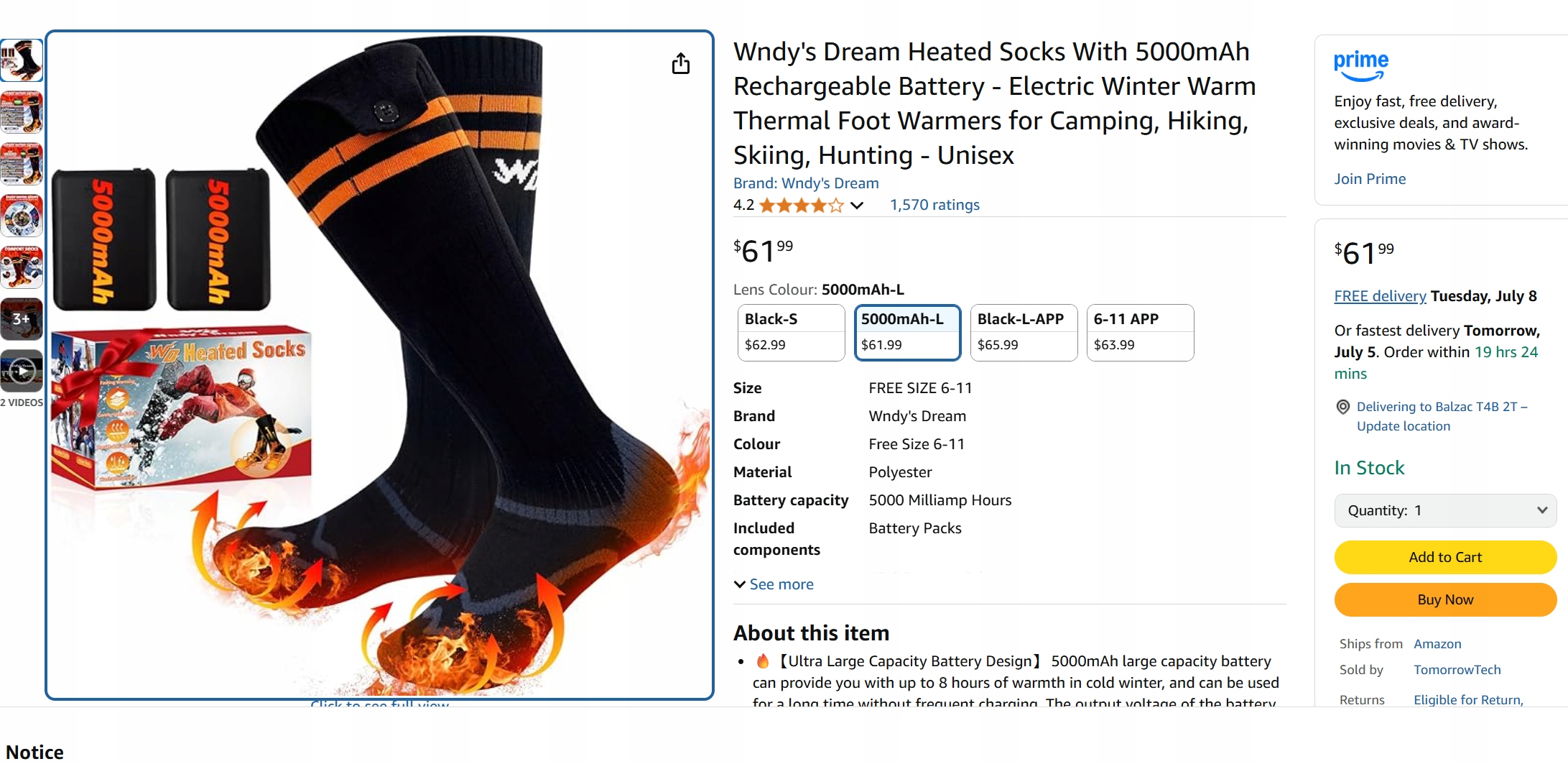Image resolution: width=1568 pixels, height=764 pixels.
Task: Click the FREE delivery link
Action: tap(1380, 296)
